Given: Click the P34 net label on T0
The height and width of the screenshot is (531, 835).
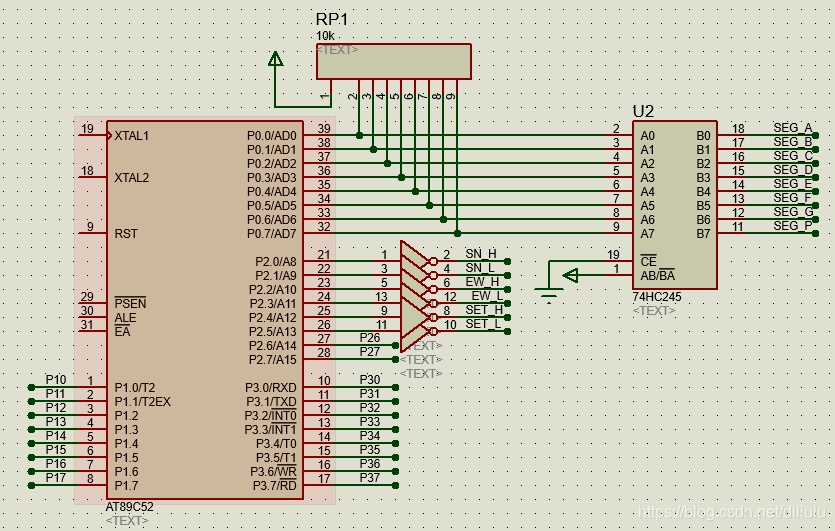Looking at the screenshot, I should (x=370, y=436).
